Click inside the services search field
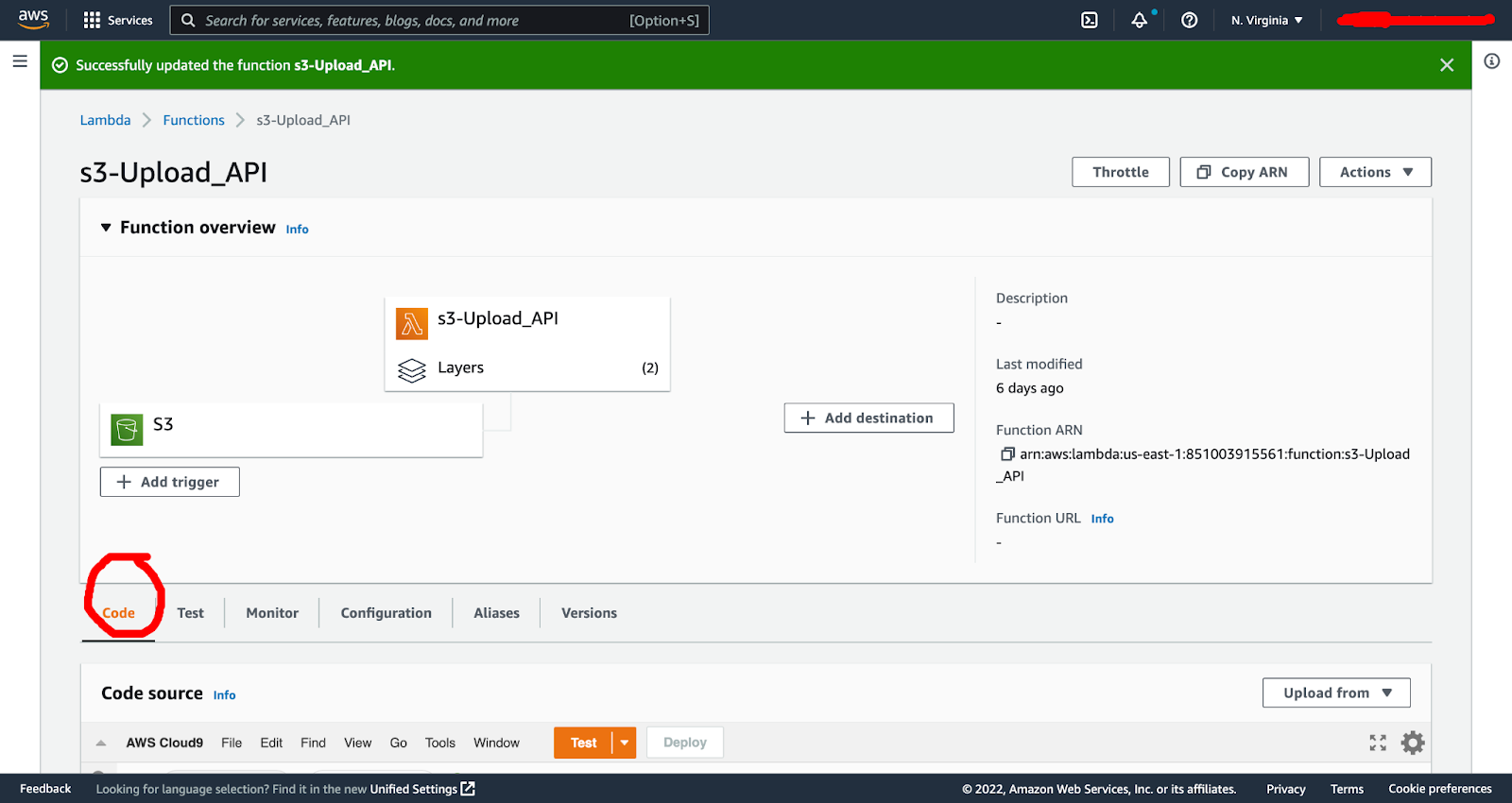 tap(439, 20)
